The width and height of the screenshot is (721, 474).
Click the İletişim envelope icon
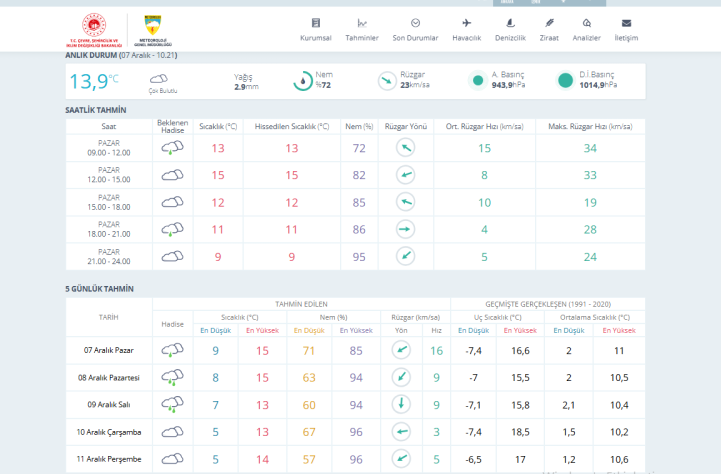pos(626,23)
